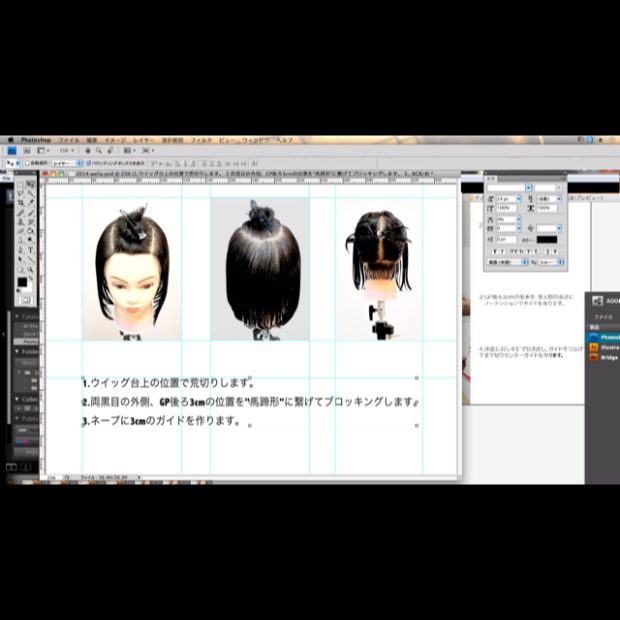Screen dimensions: 620x620
Task: Swap foreground and background colors
Action: pyautogui.click(x=30, y=278)
